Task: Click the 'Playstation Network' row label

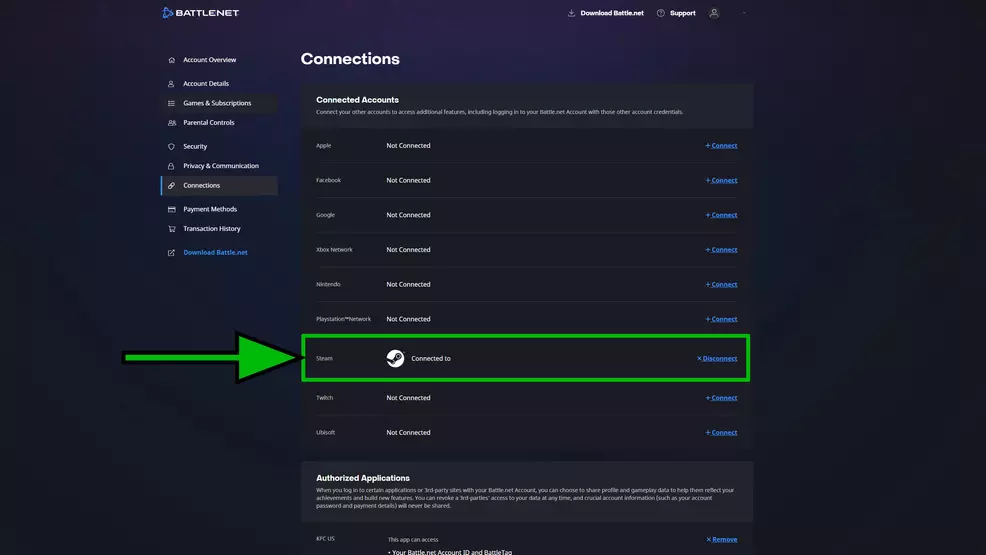Action: coord(343,319)
